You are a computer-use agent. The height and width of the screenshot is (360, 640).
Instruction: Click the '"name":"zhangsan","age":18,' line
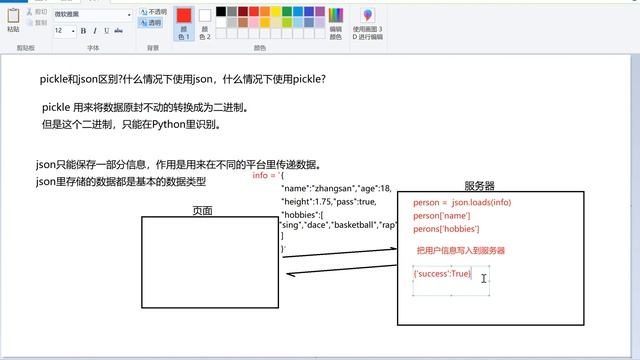336,189
